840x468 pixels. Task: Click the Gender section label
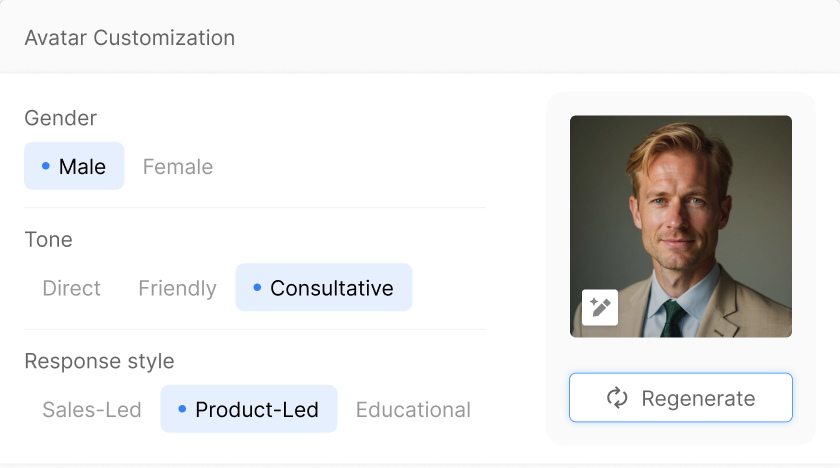(x=61, y=118)
